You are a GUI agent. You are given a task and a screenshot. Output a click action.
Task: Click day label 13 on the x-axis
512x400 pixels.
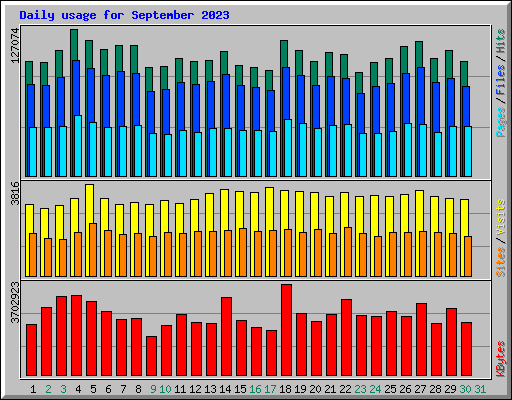(x=210, y=389)
